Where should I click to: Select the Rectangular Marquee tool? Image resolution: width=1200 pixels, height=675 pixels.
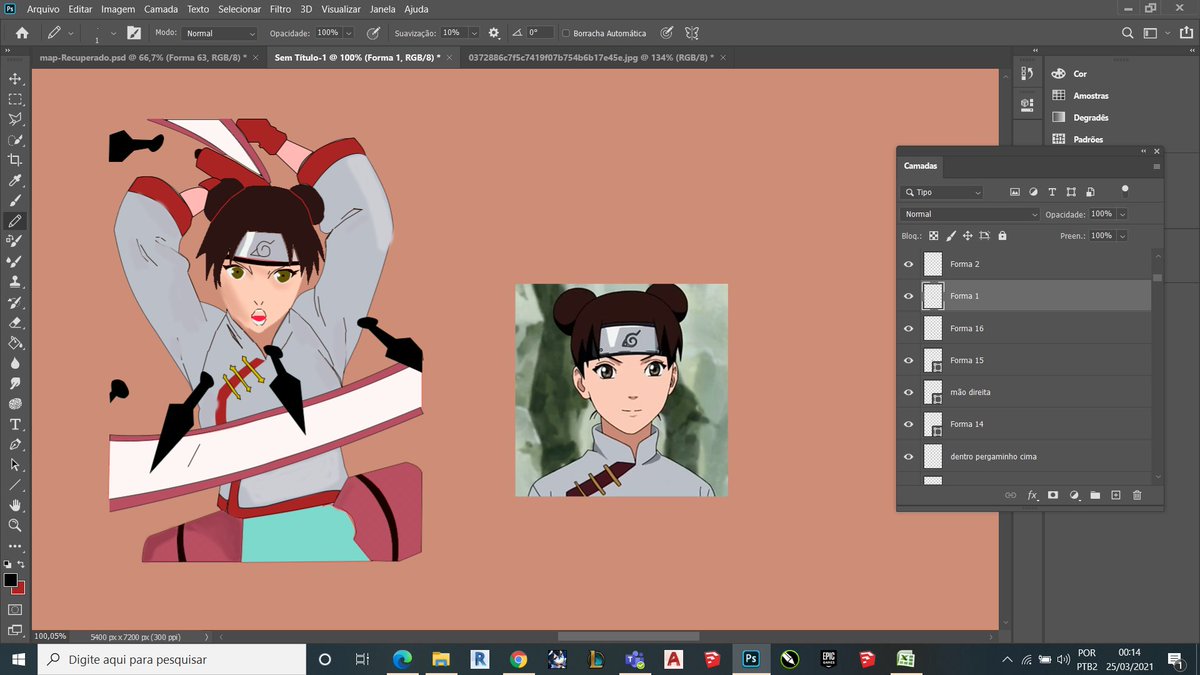(x=15, y=99)
